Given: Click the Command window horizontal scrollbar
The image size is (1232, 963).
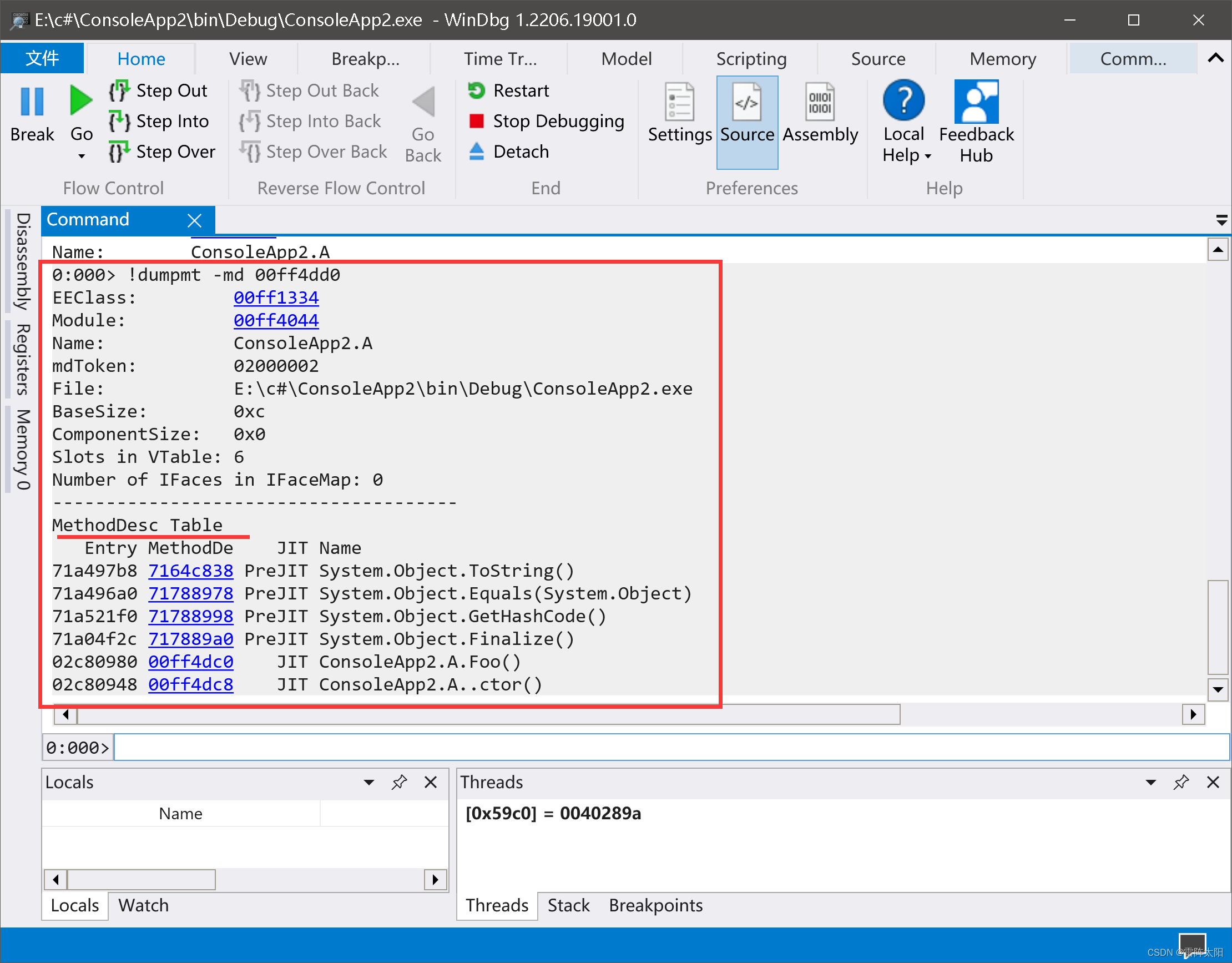Looking at the screenshot, I should [488, 714].
